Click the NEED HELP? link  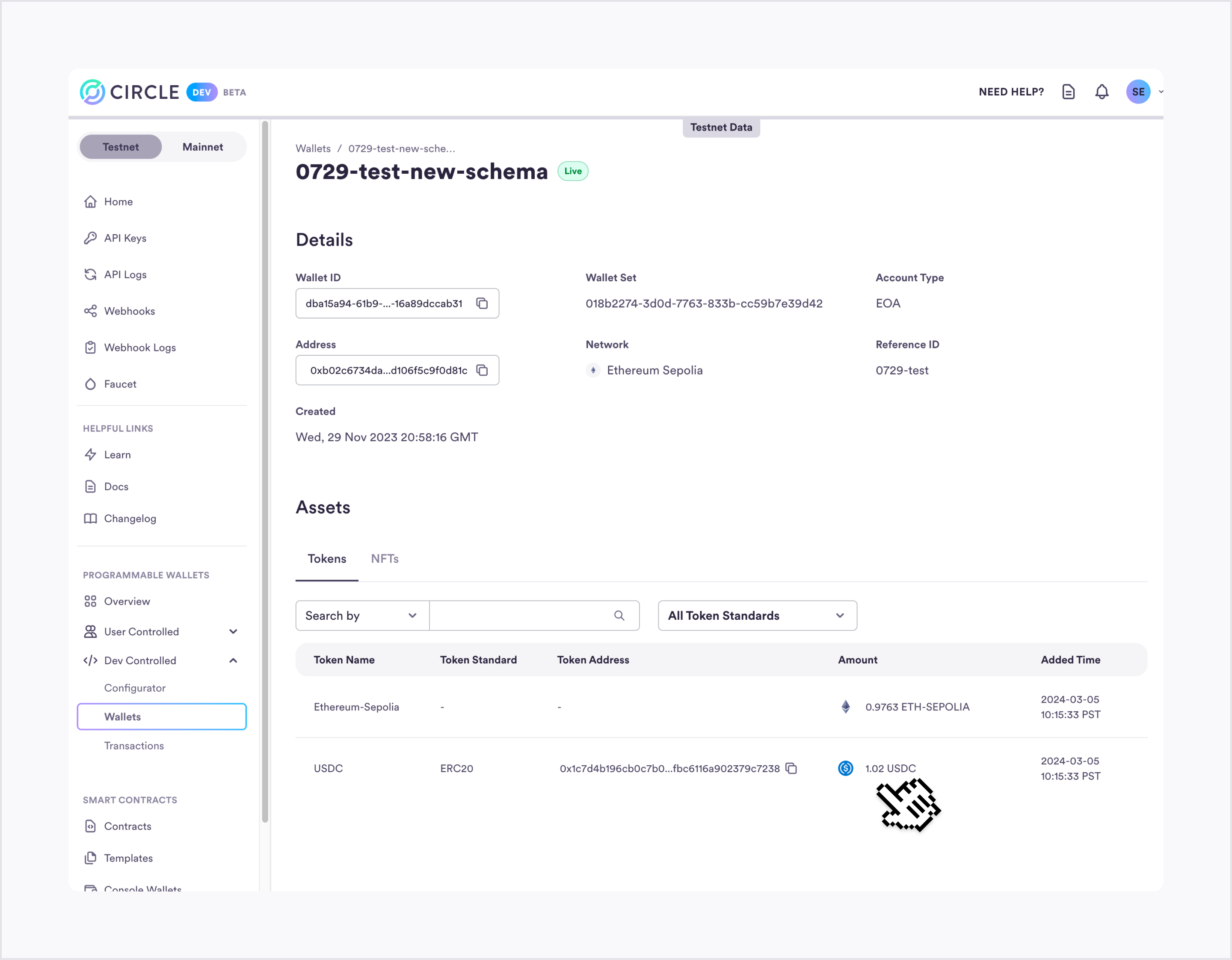tap(1011, 92)
